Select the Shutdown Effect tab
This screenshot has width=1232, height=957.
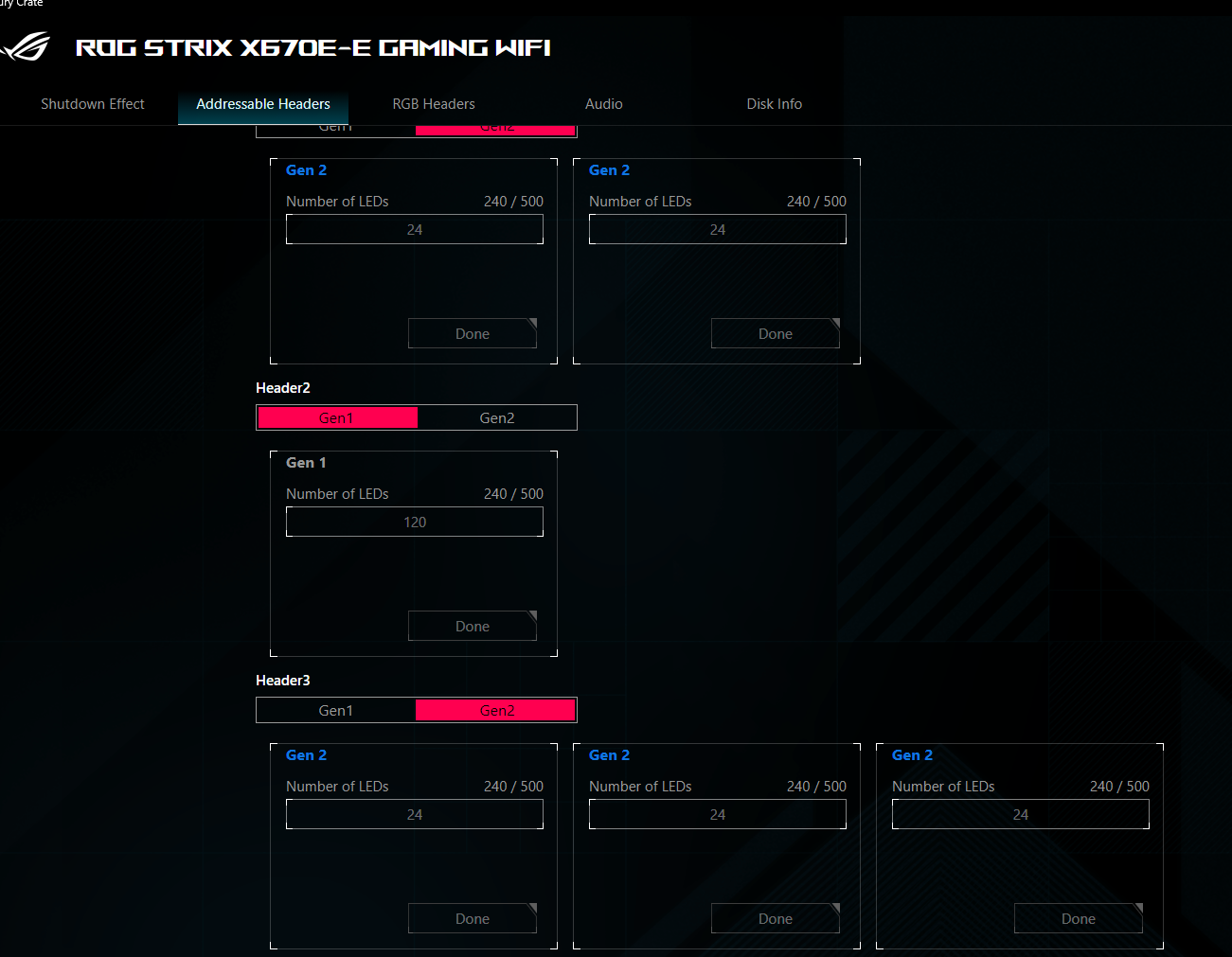pos(92,104)
